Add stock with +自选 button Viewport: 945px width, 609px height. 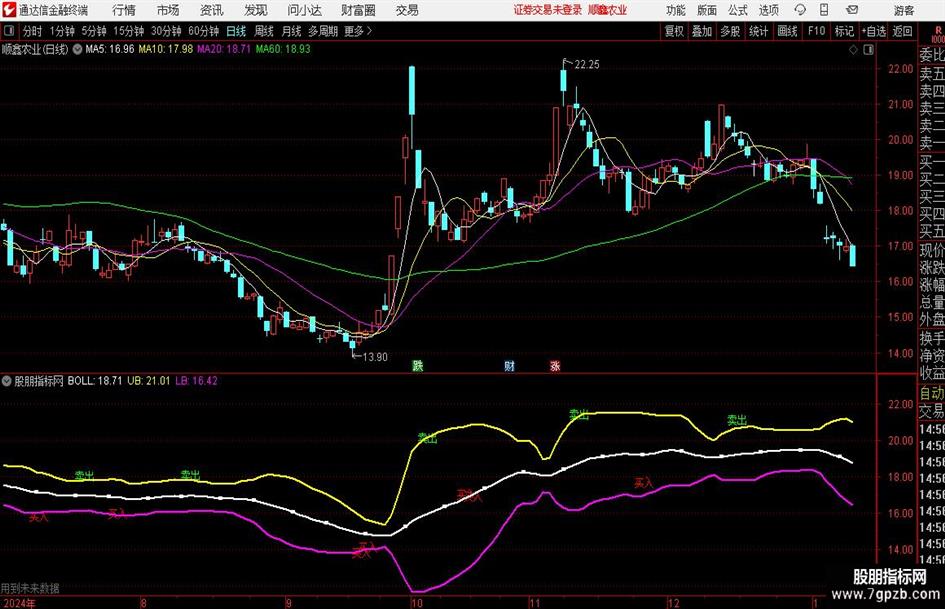click(873, 31)
